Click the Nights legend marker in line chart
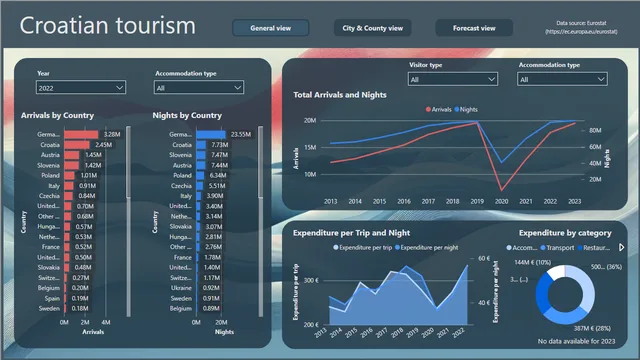Viewport: 640px width, 360px height. click(457, 109)
